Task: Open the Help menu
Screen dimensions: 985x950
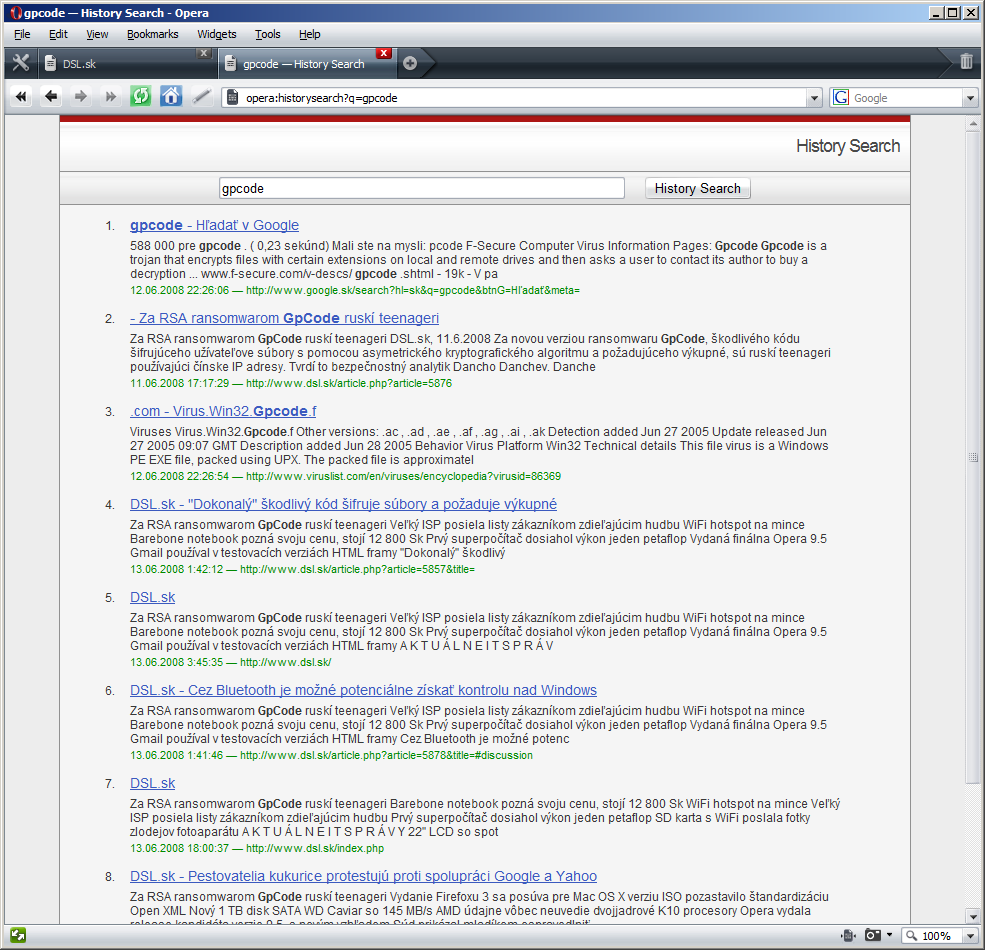Action: point(310,35)
